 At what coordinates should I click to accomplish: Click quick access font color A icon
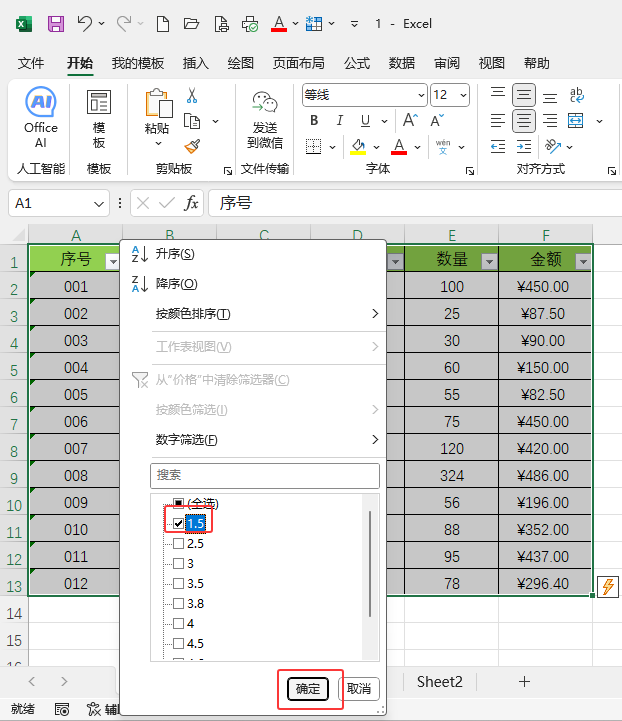279,23
